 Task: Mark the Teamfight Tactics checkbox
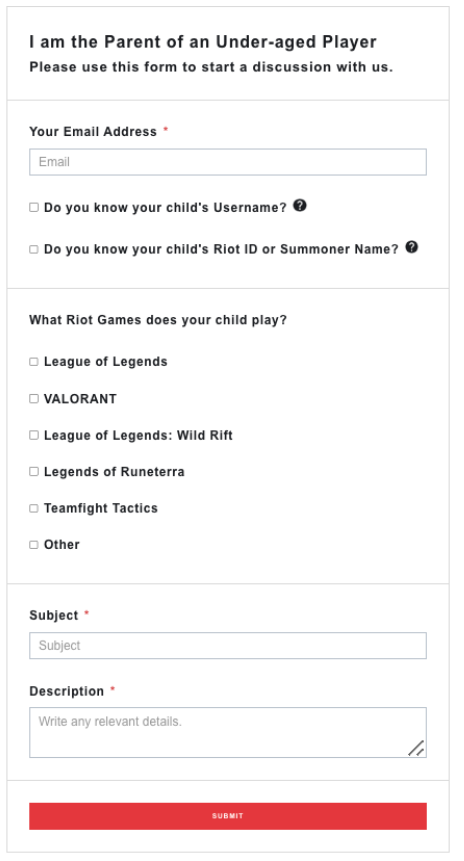pyautogui.click(x=34, y=508)
